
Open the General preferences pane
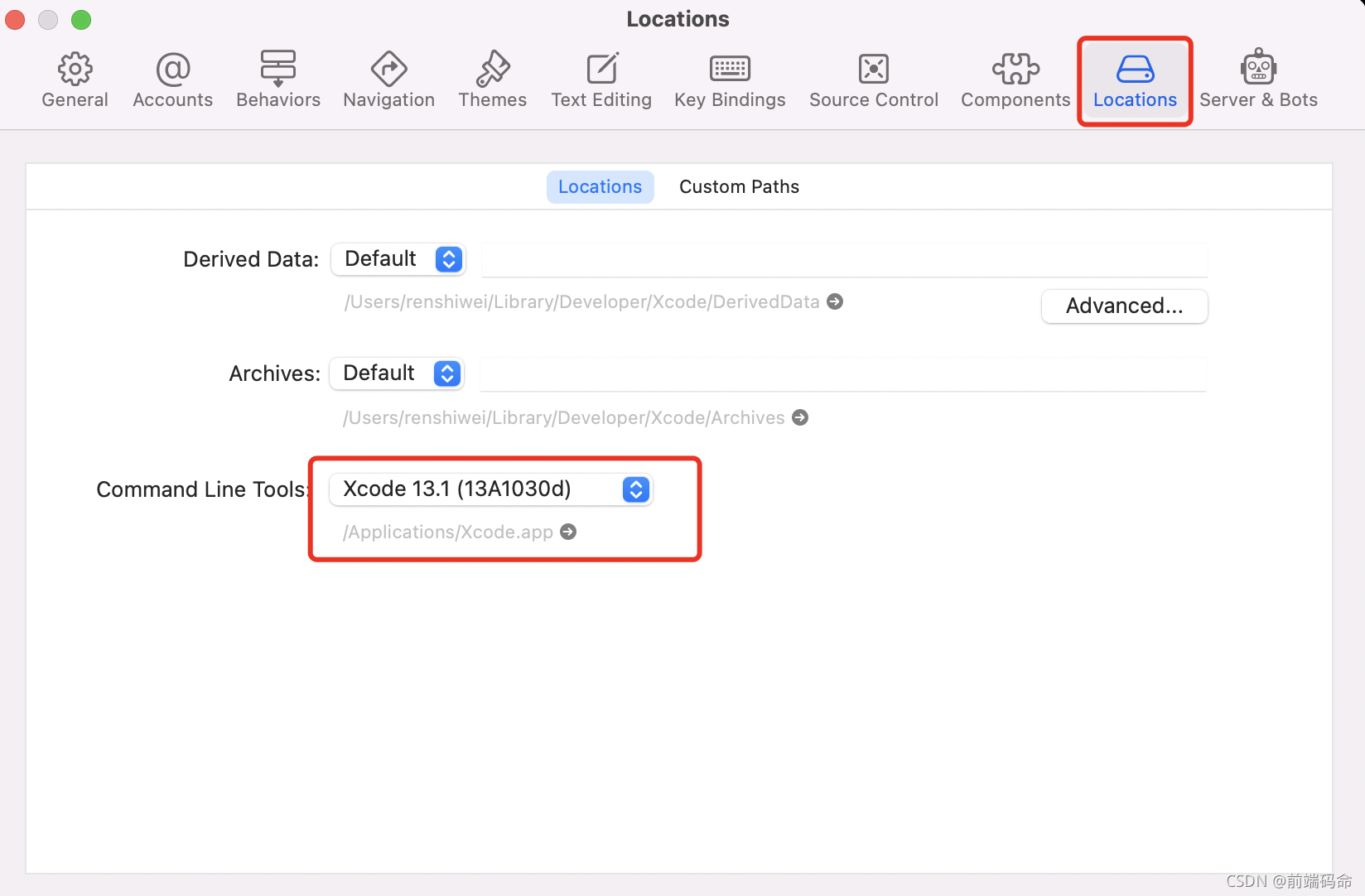pyautogui.click(x=75, y=80)
